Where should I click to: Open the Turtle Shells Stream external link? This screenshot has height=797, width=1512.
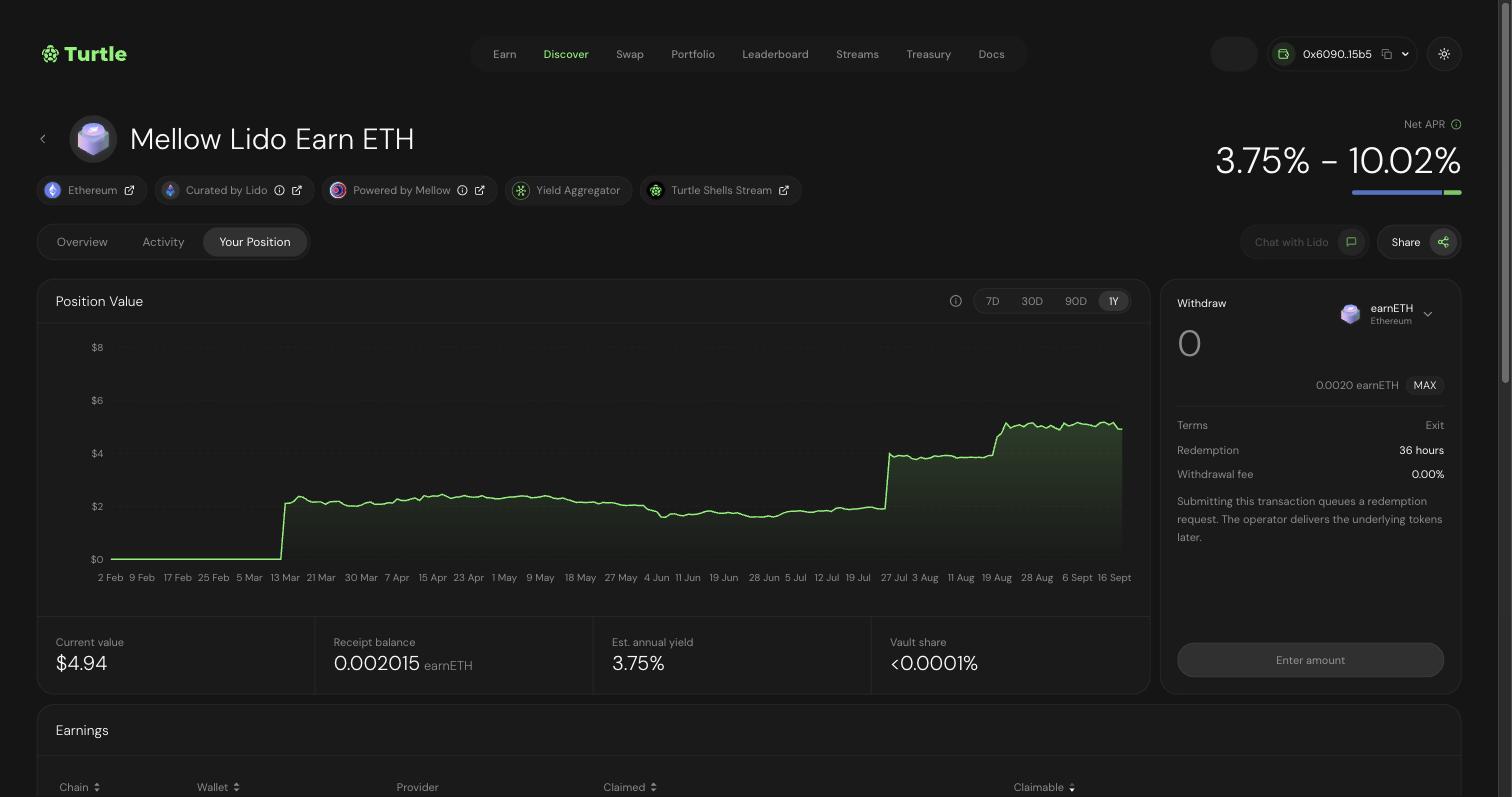click(784, 190)
